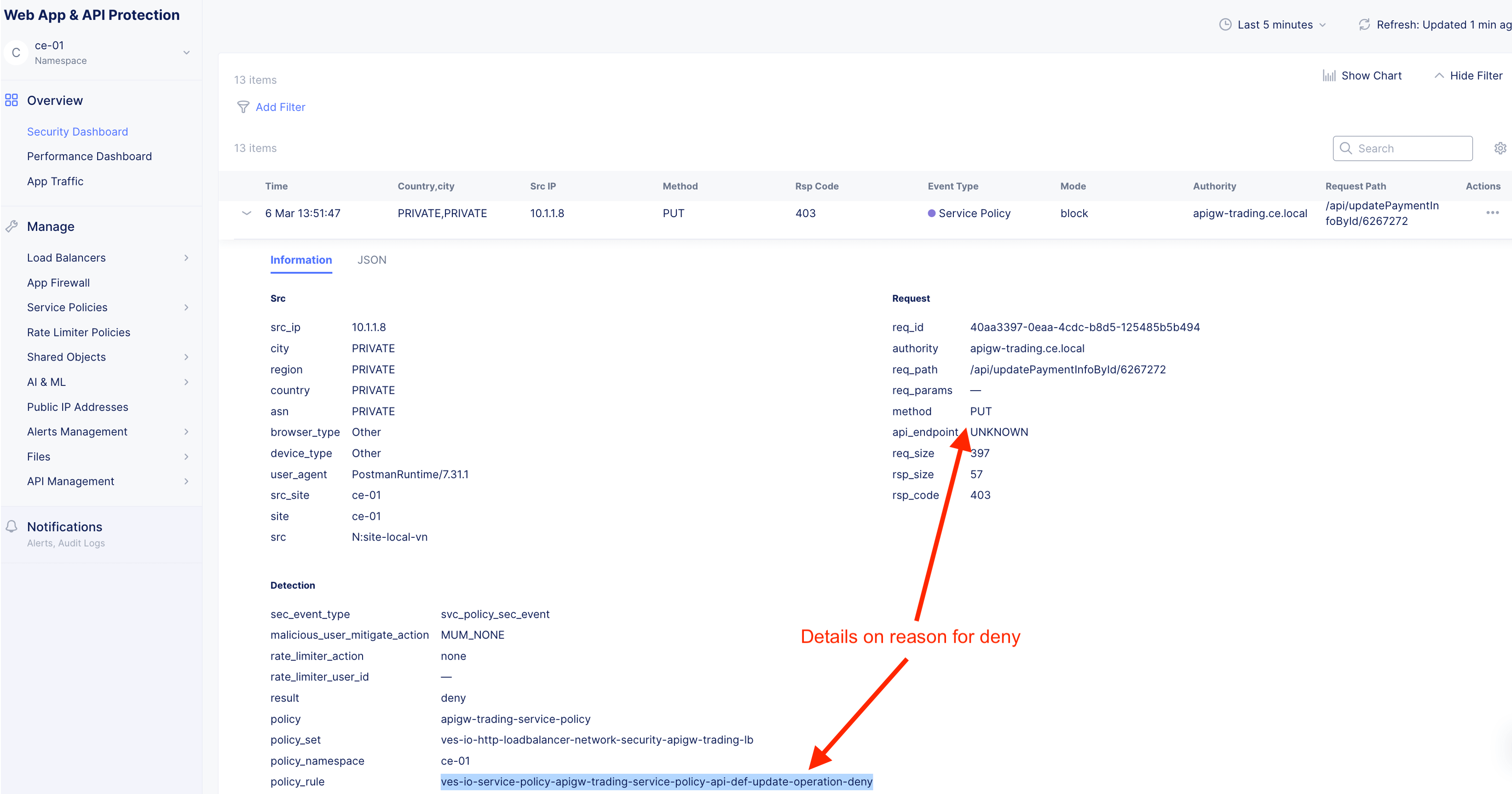The image size is (1512, 794).
Task: Click the table settings gear icon
Action: tap(1500, 149)
